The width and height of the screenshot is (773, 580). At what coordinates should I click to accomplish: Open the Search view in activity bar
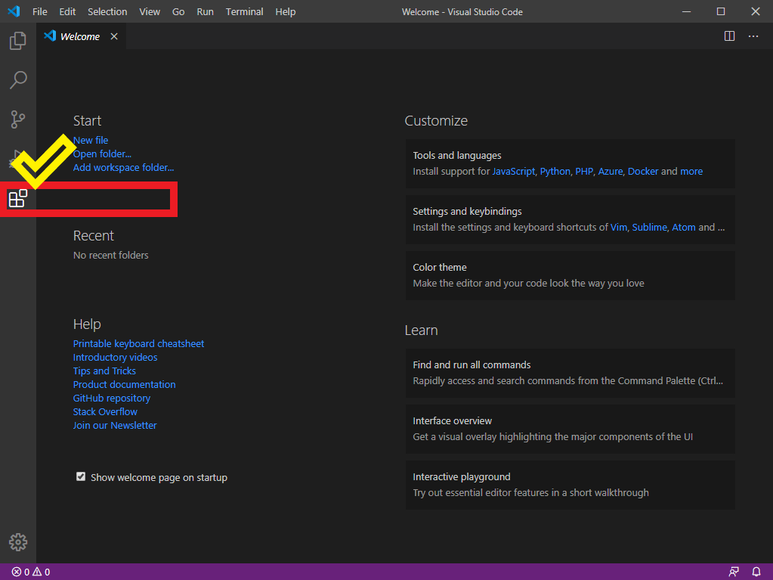point(18,80)
